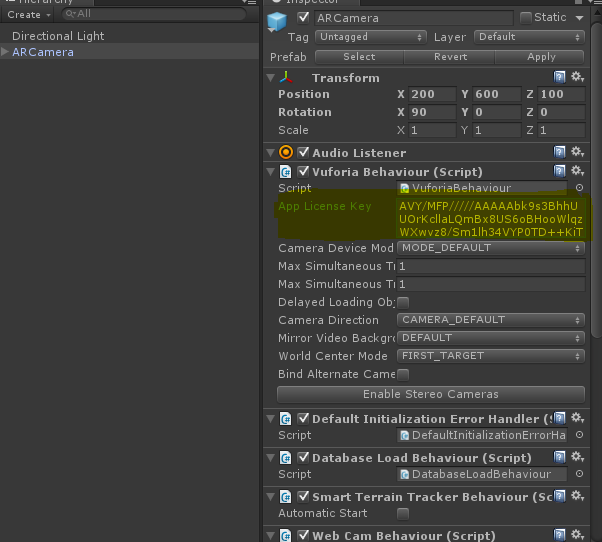Click the Scale X field value 1
The image size is (602, 542).
point(432,130)
